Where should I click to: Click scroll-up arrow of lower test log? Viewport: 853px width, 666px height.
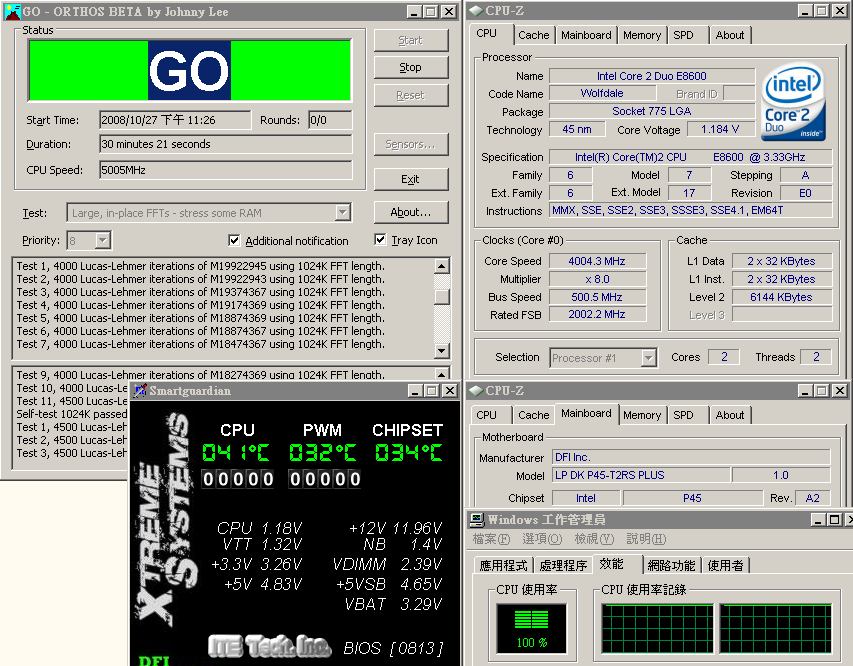[x=442, y=373]
